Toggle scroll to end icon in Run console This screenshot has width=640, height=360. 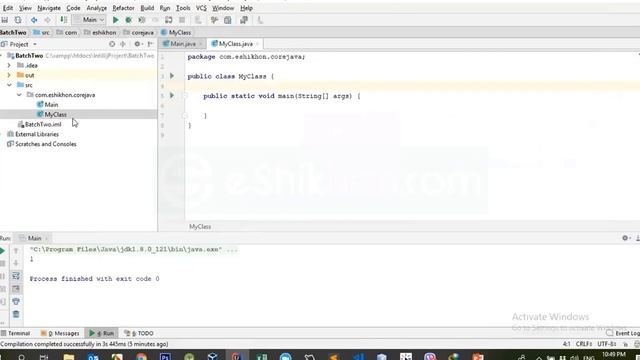click(16, 289)
